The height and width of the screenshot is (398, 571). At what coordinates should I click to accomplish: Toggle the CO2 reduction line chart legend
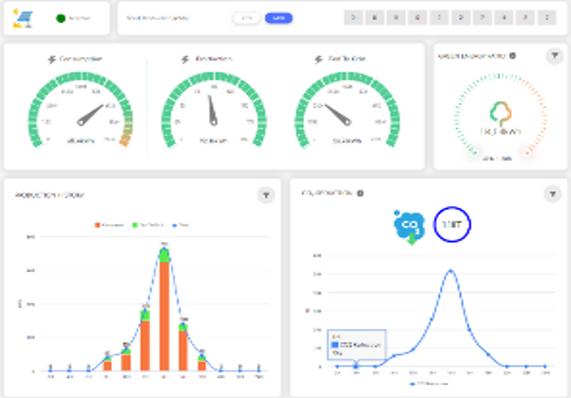click(x=429, y=383)
